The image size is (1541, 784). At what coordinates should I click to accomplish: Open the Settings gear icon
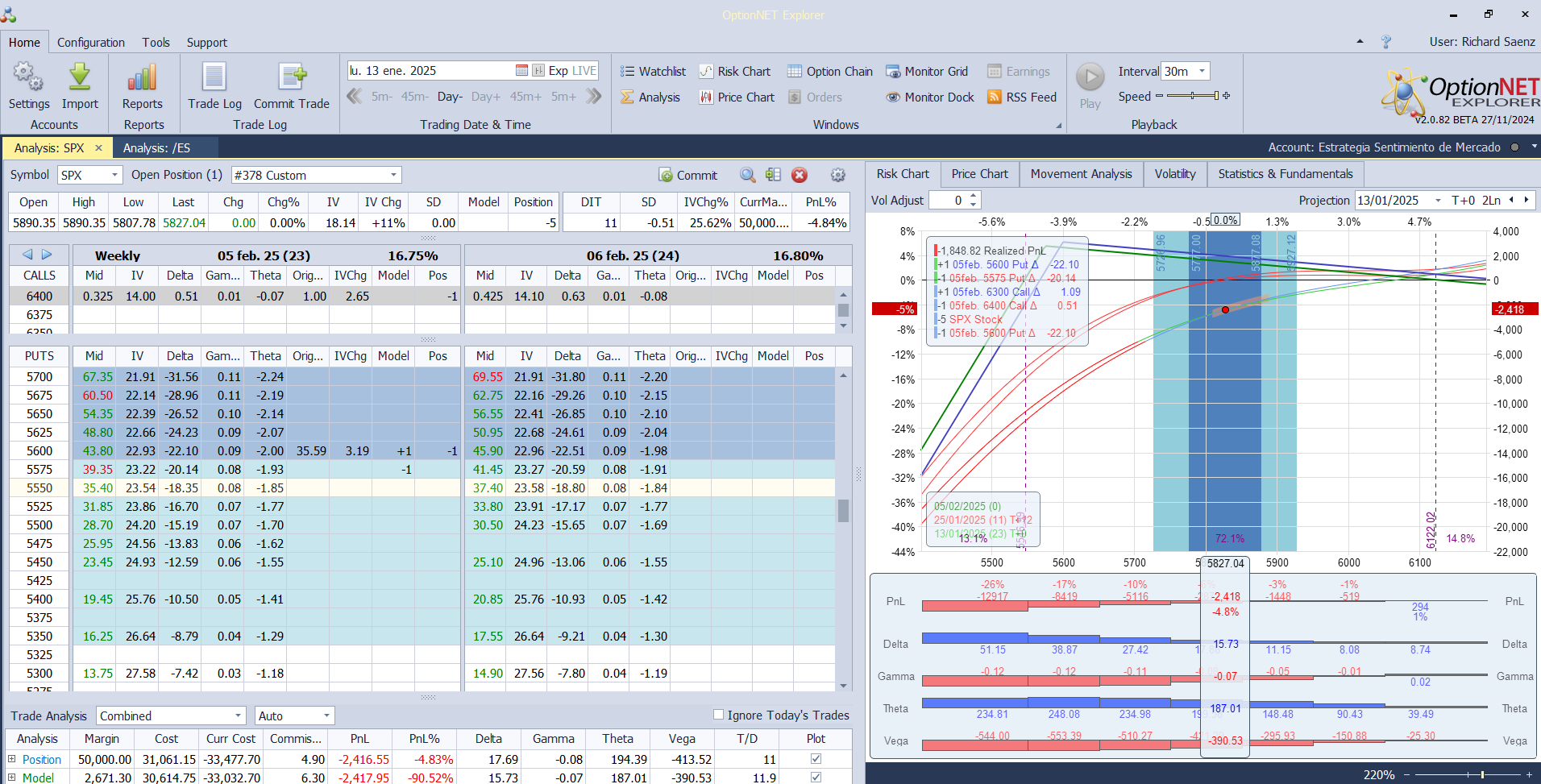[28, 77]
